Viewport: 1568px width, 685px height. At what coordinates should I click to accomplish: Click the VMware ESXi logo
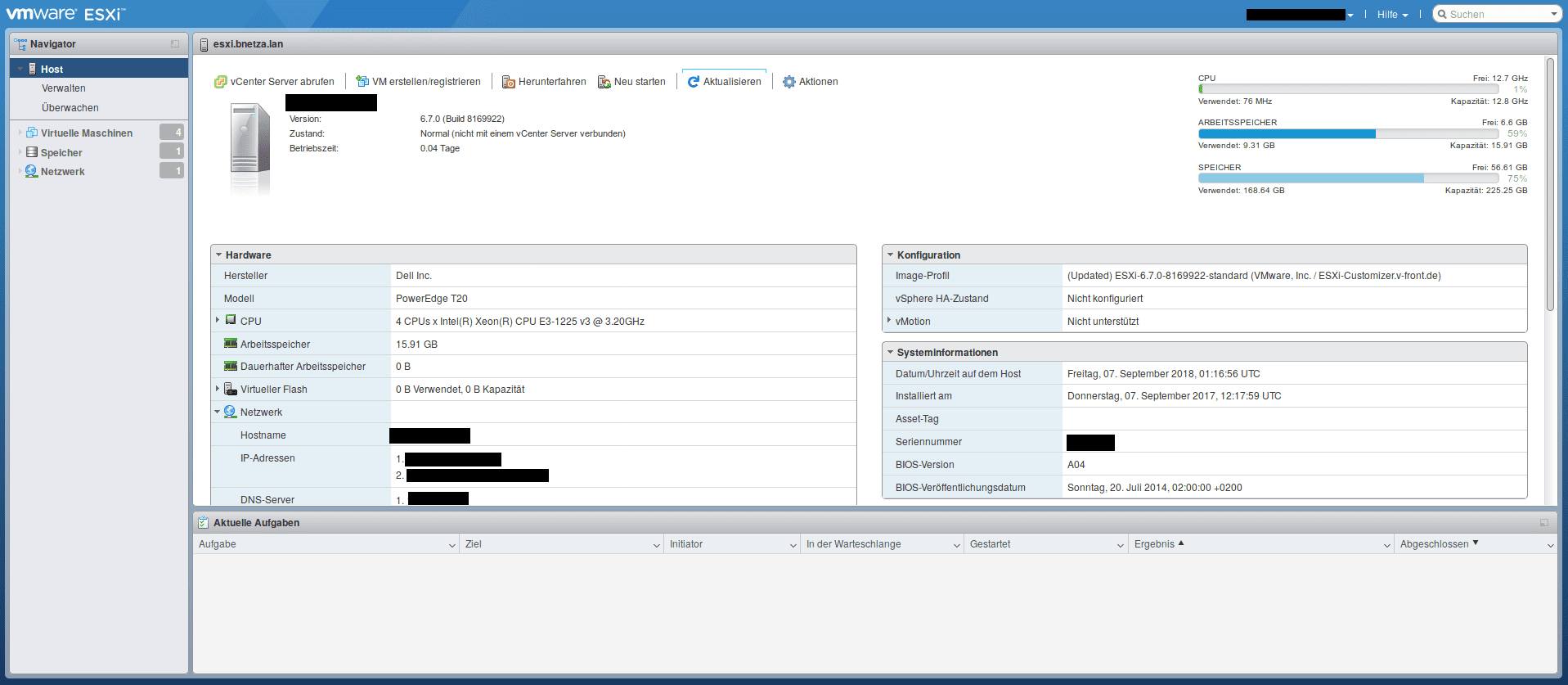pos(65,14)
